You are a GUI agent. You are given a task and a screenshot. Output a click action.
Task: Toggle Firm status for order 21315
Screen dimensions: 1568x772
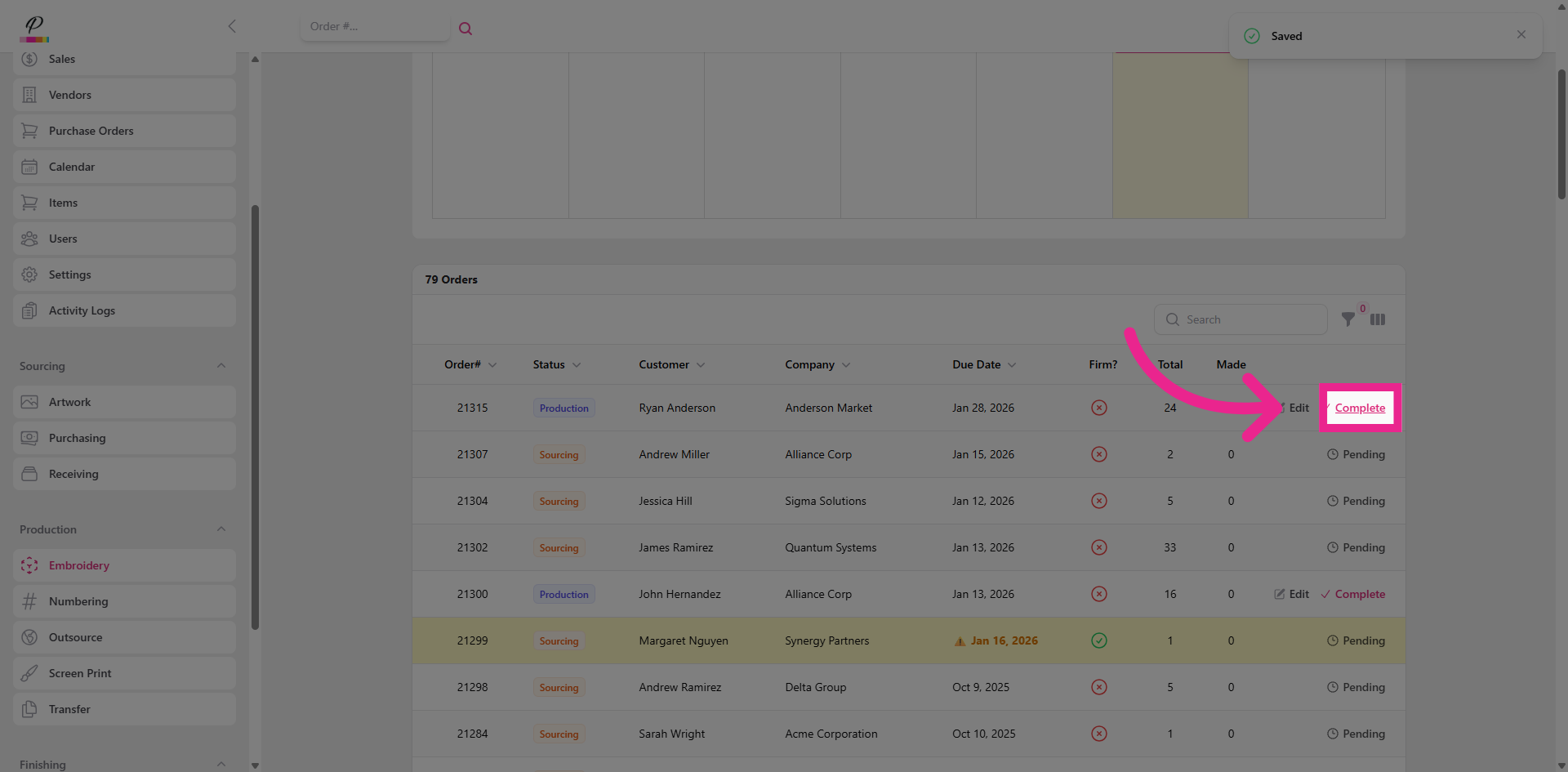click(x=1099, y=408)
